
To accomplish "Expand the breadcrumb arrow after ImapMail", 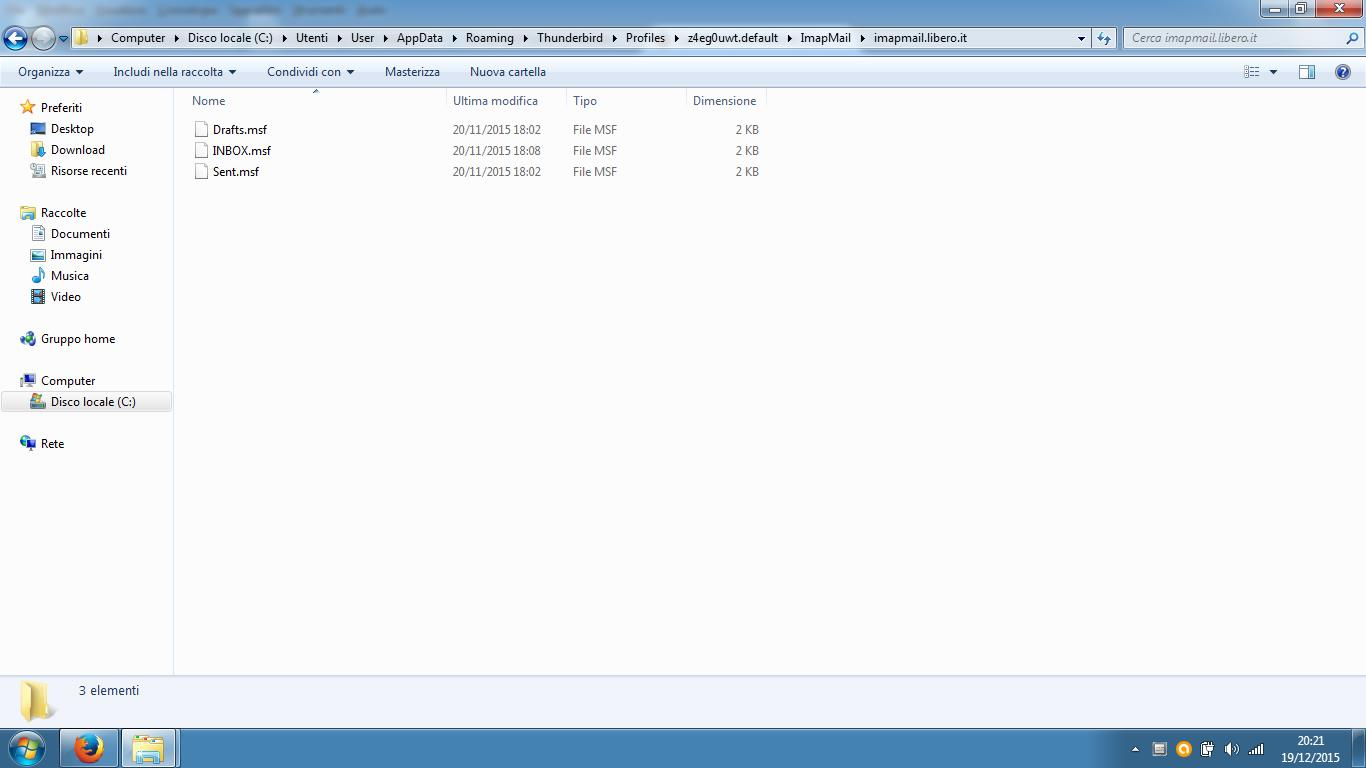I will click(x=863, y=38).
